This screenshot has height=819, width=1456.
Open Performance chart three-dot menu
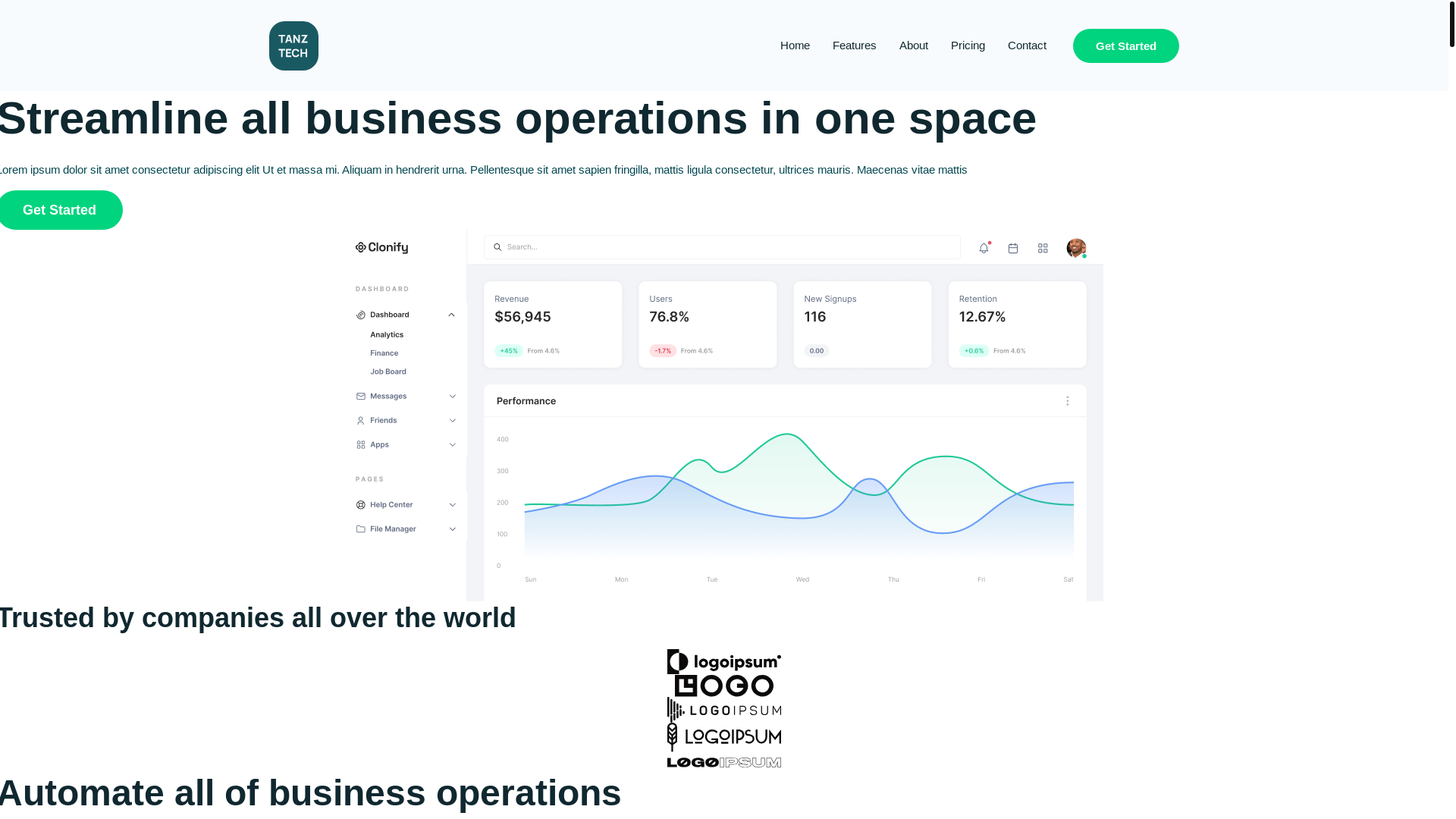[1068, 400]
